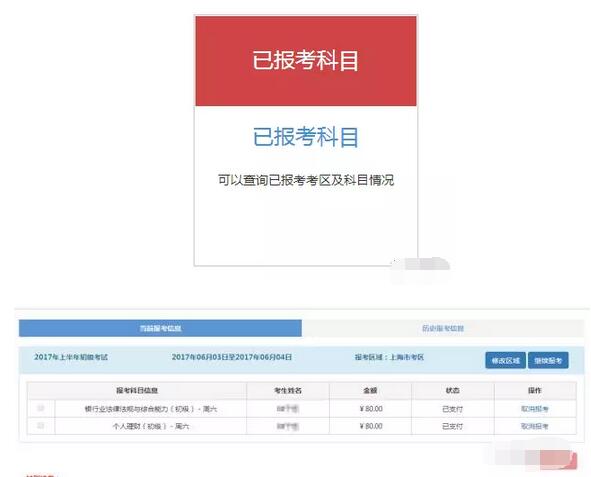Click the 金额 column header

pyautogui.click(x=371, y=391)
